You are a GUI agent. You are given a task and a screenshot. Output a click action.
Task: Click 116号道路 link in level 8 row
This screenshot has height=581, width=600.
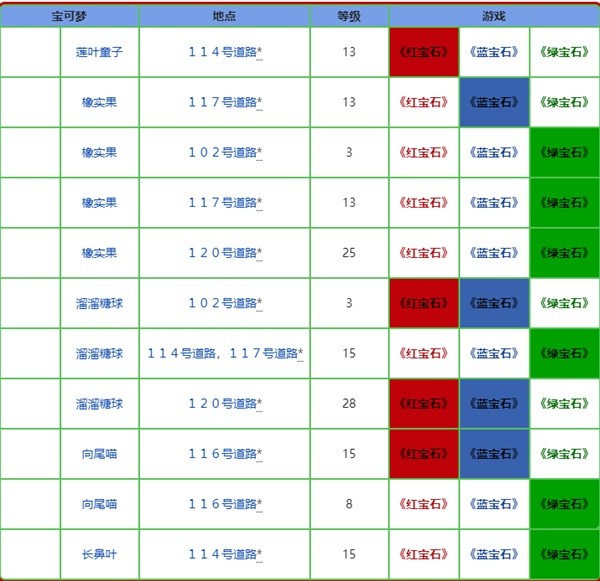click(223, 504)
